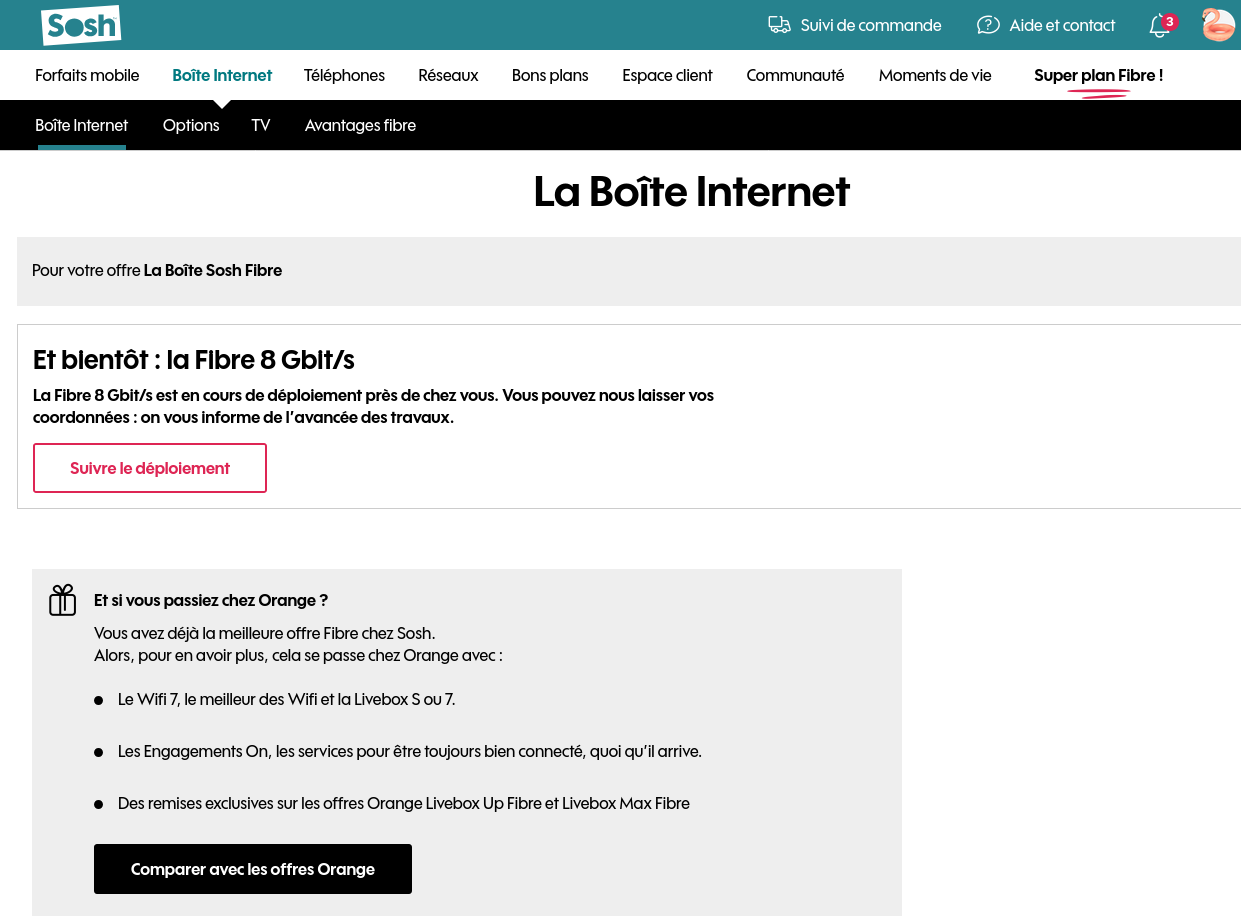Viewport: 1241px width, 916px height.
Task: Switch to the TV sub-nav tab
Action: pos(261,125)
